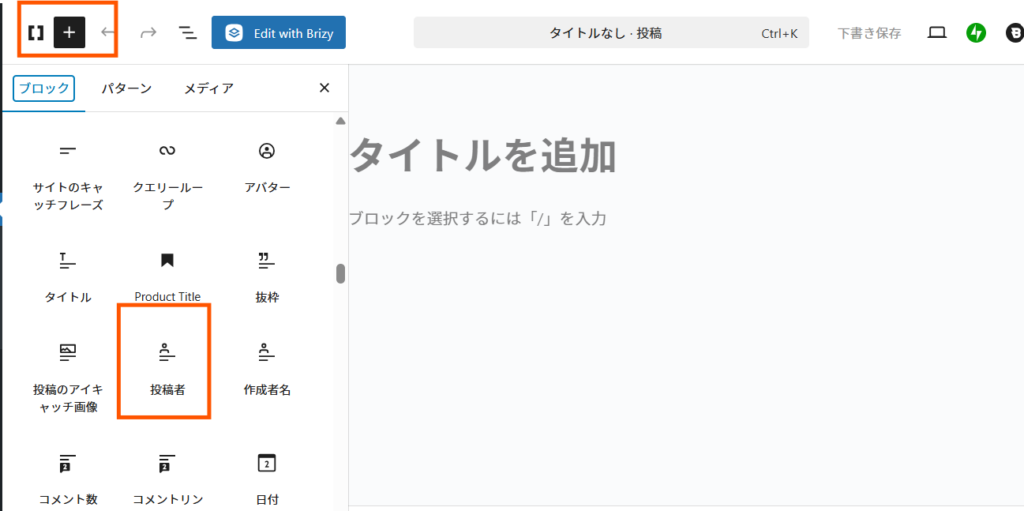Click the タイトルを追加 title field
Image resolution: width=1024 pixels, height=511 pixels.
point(482,156)
